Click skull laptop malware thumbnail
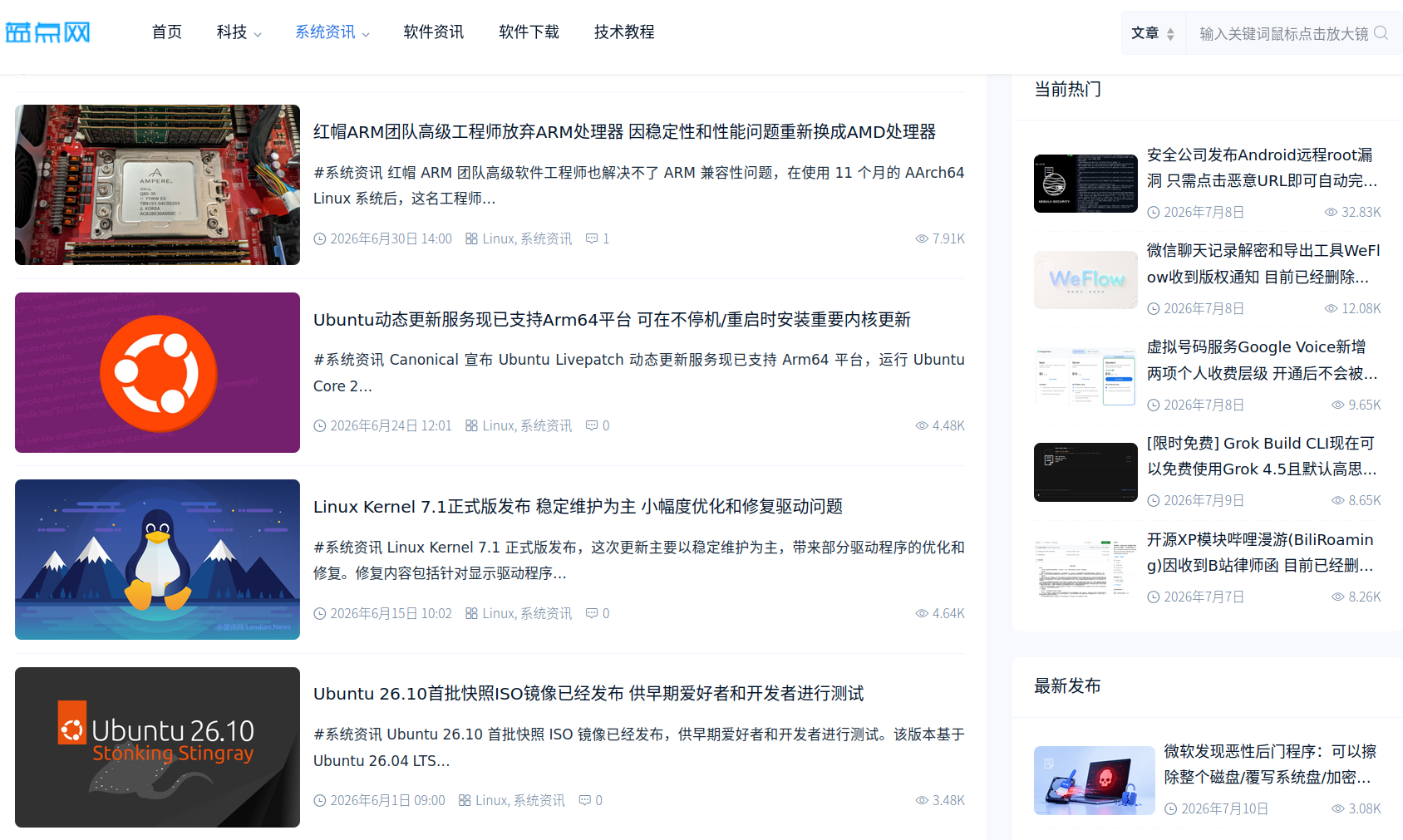The width and height of the screenshot is (1403, 840). (x=1094, y=780)
